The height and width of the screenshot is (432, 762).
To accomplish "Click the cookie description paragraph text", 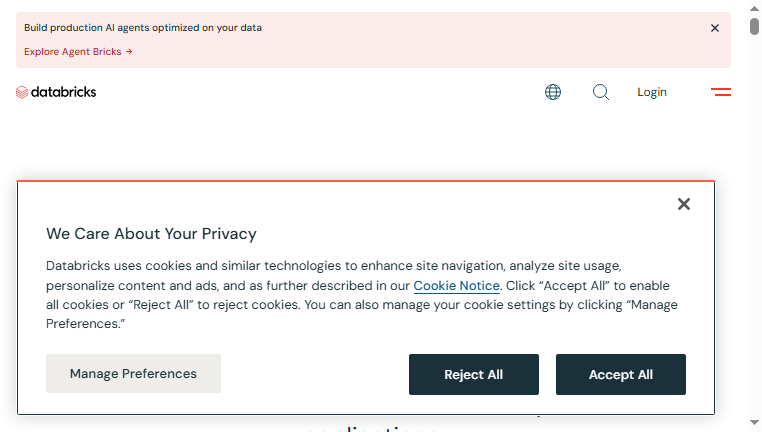I will pos(362,294).
